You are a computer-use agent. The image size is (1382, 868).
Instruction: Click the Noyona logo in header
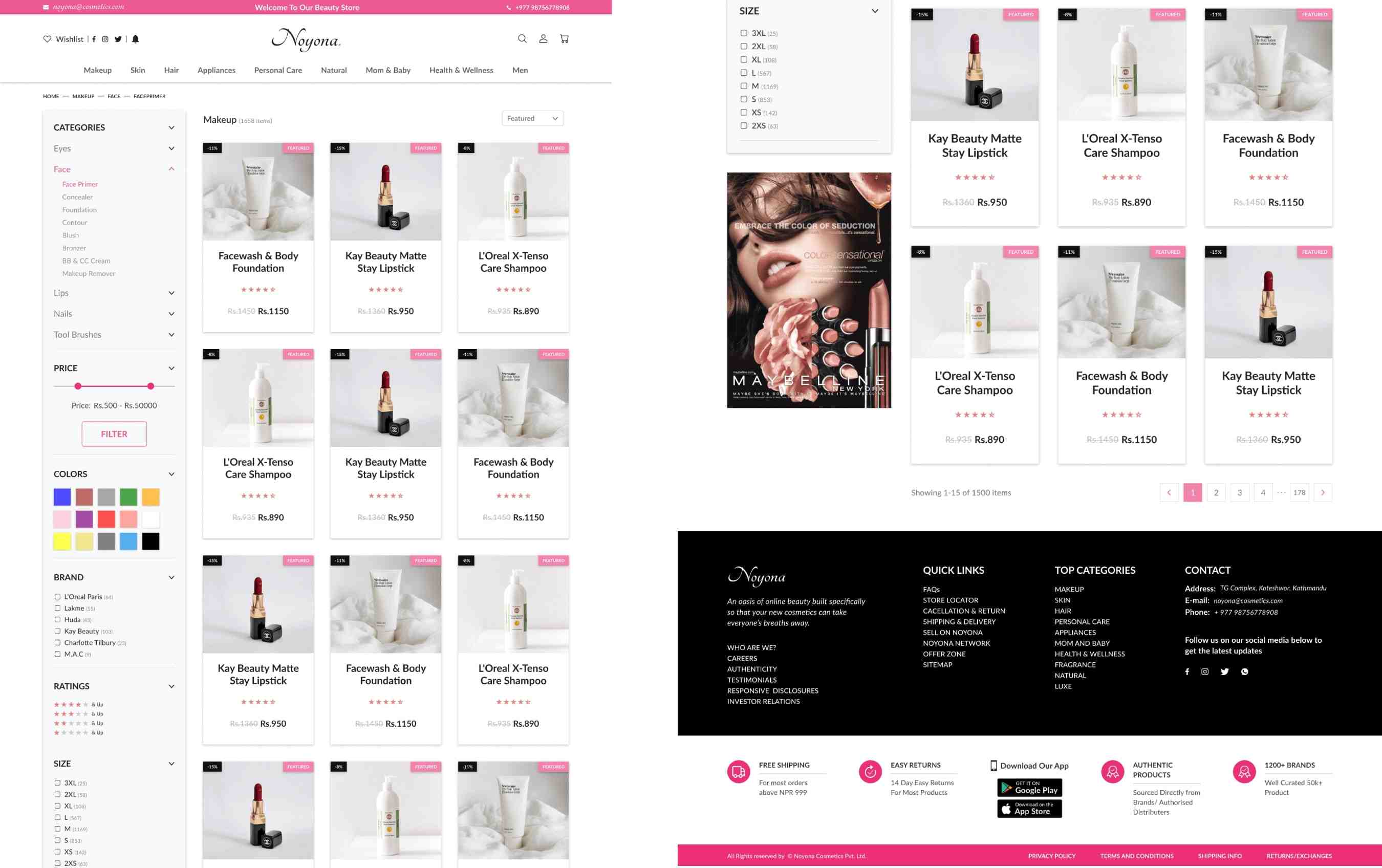coord(306,39)
